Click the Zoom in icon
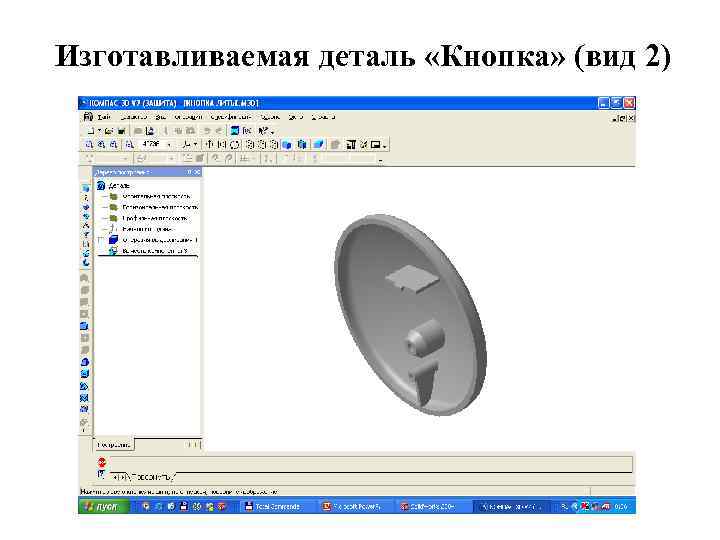This screenshot has height=540, width=720. coord(101,145)
